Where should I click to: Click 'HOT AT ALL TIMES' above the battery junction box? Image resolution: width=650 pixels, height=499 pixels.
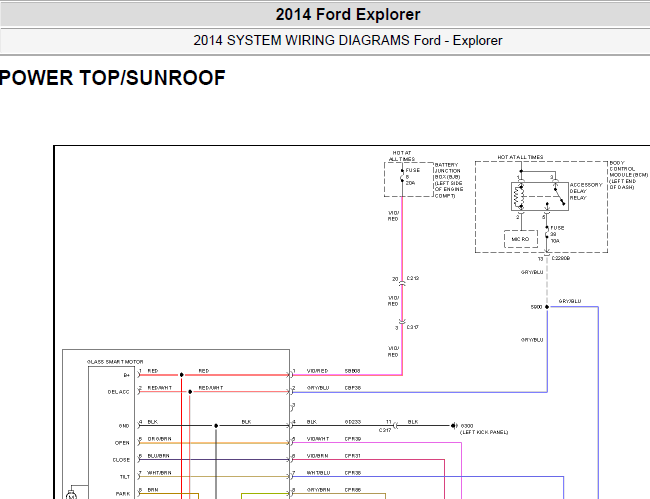coord(402,156)
